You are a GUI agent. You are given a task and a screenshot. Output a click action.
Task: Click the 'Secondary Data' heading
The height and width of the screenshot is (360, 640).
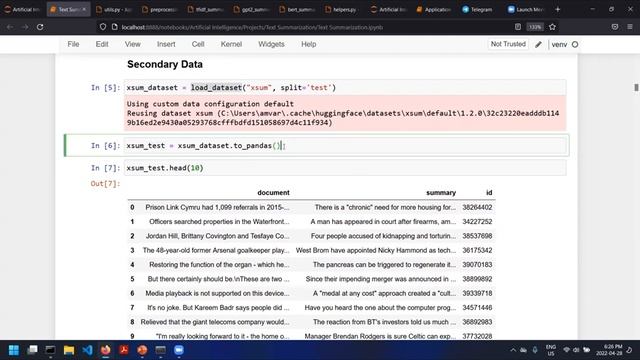coord(165,64)
